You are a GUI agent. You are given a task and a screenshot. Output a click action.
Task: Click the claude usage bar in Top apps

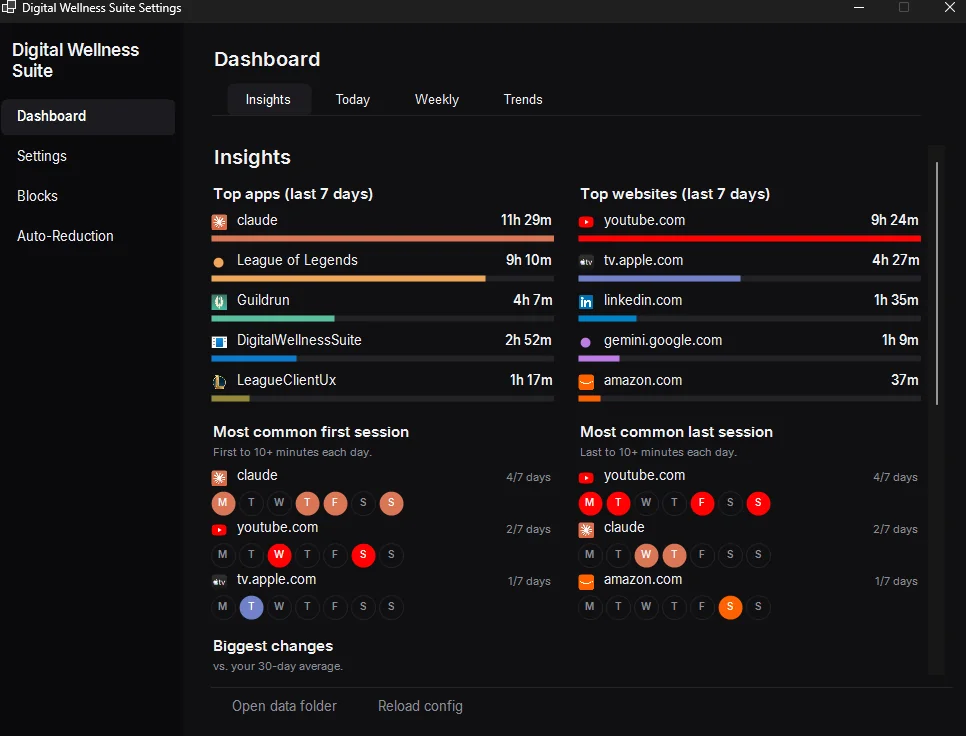click(383, 238)
